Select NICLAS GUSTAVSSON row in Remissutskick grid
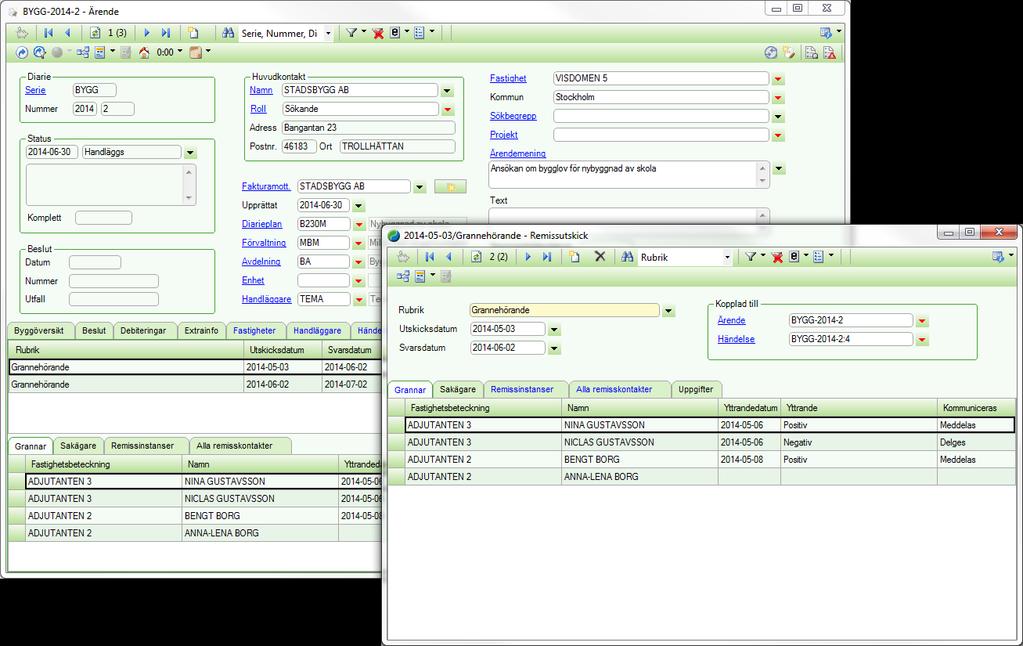This screenshot has height=646, width=1023. (x=701, y=442)
